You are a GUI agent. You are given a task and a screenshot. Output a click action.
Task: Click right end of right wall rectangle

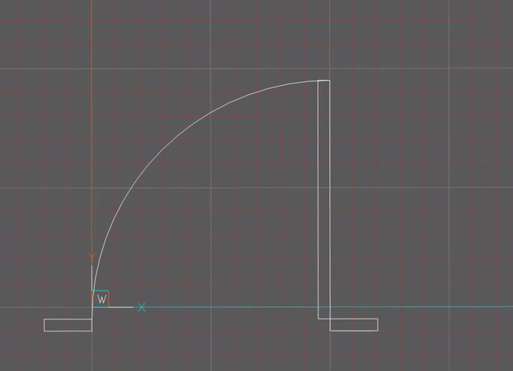(378, 325)
